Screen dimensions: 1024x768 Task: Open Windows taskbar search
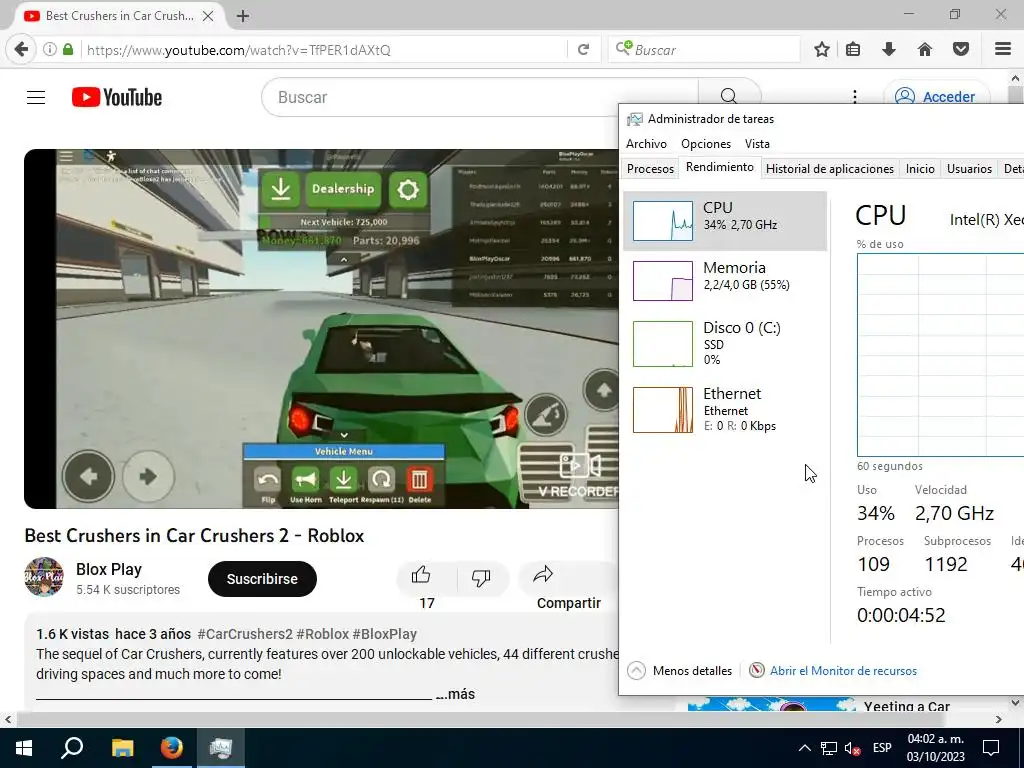(x=72, y=748)
